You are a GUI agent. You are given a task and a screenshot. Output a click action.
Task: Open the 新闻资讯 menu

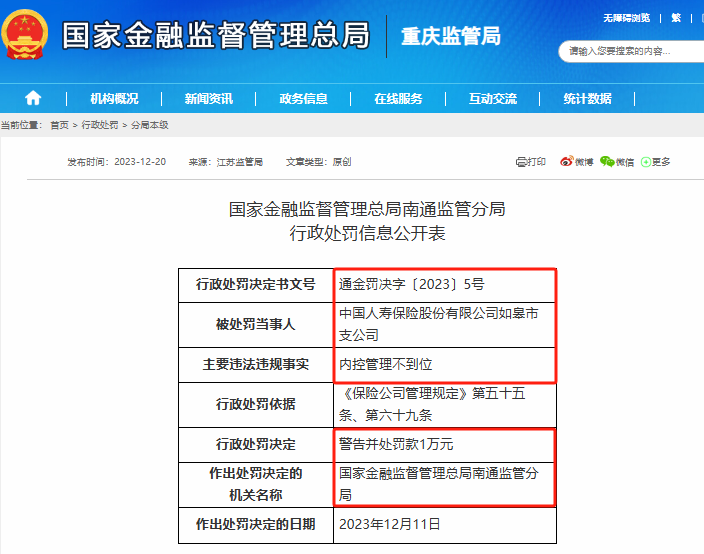point(209,98)
